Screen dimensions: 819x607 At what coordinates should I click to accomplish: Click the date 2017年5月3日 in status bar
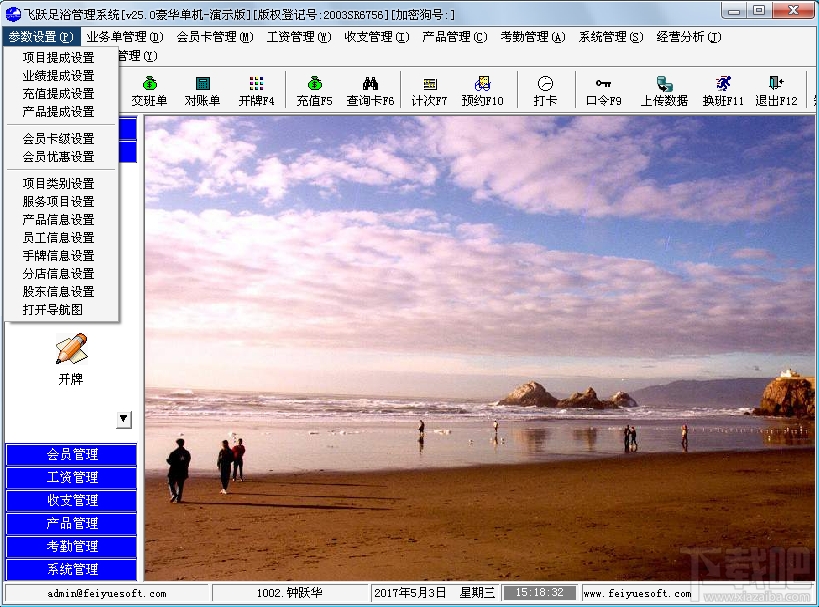tap(410, 593)
